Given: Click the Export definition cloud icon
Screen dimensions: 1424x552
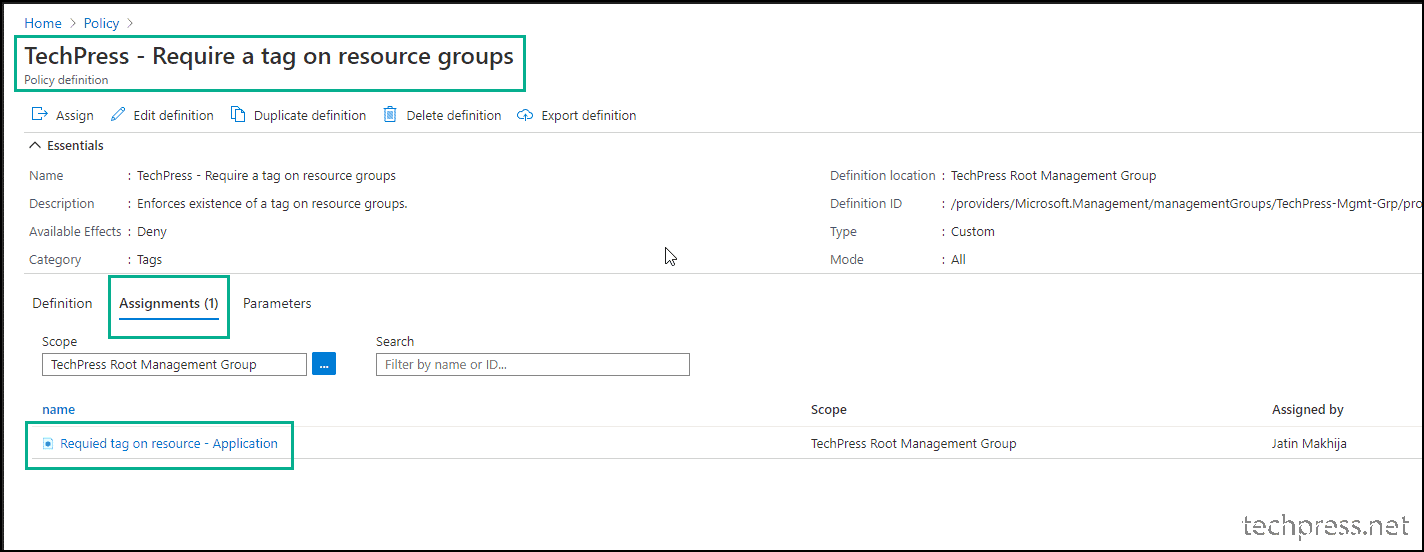Looking at the screenshot, I should [x=525, y=115].
